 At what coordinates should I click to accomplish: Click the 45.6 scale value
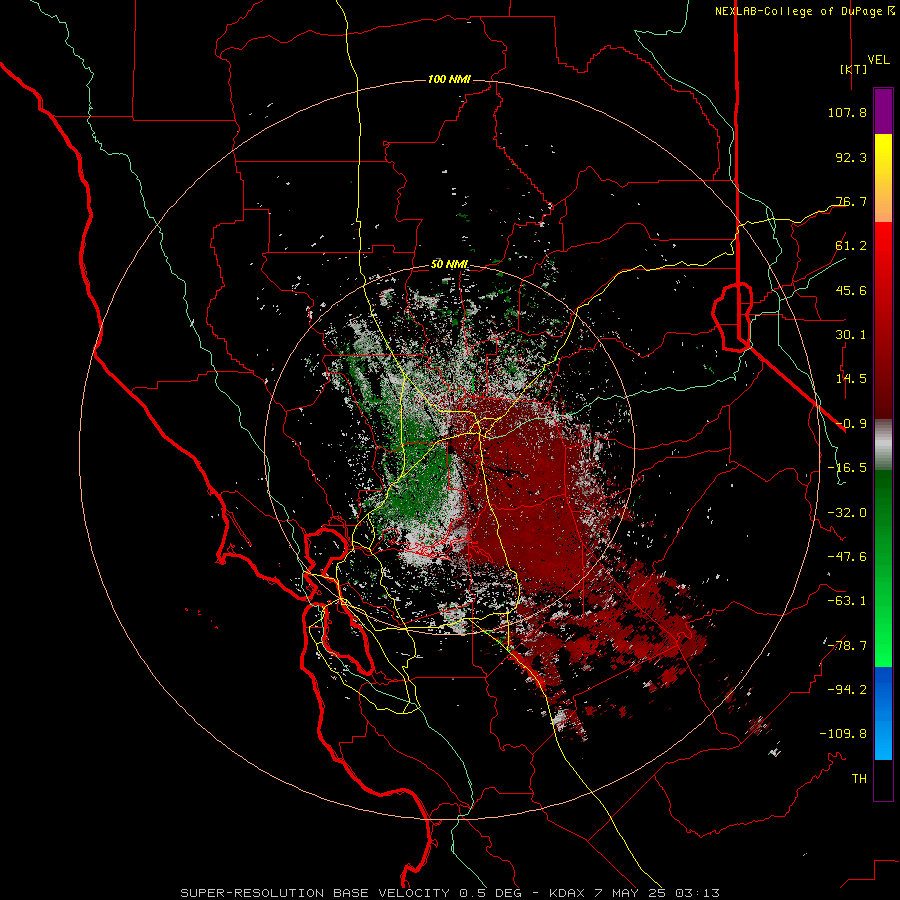[x=851, y=290]
